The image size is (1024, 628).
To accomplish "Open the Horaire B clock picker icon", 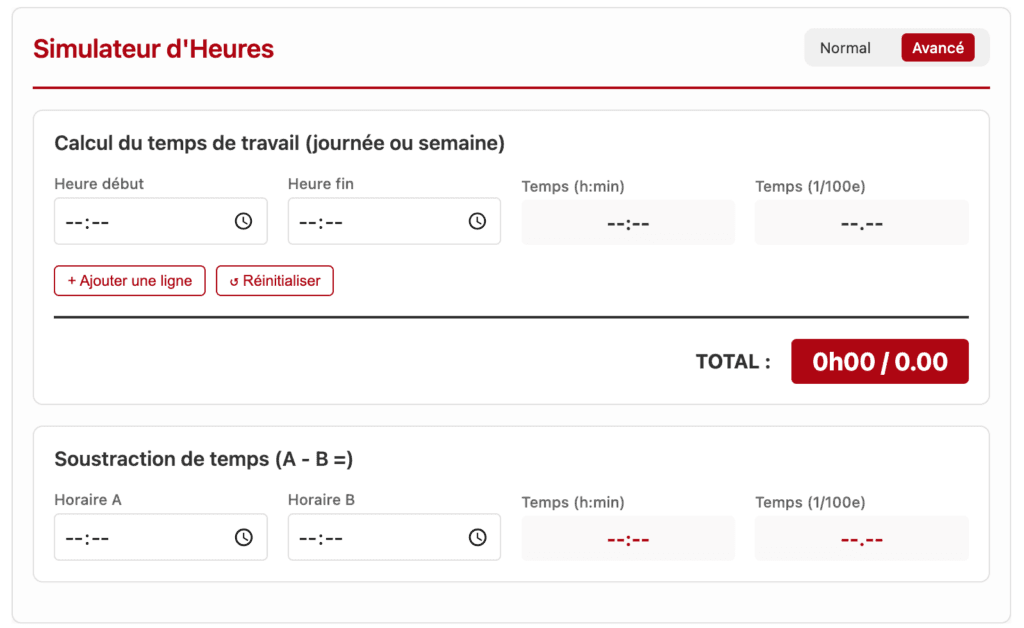I will coord(477,537).
